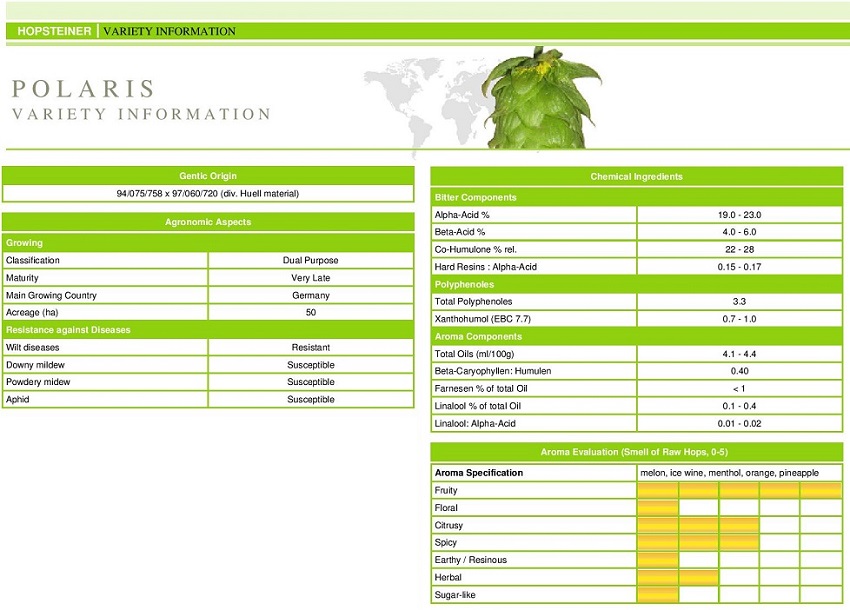Screen dimensions: 850x610
Task: Click the Fruity aroma label
Action: point(446,490)
